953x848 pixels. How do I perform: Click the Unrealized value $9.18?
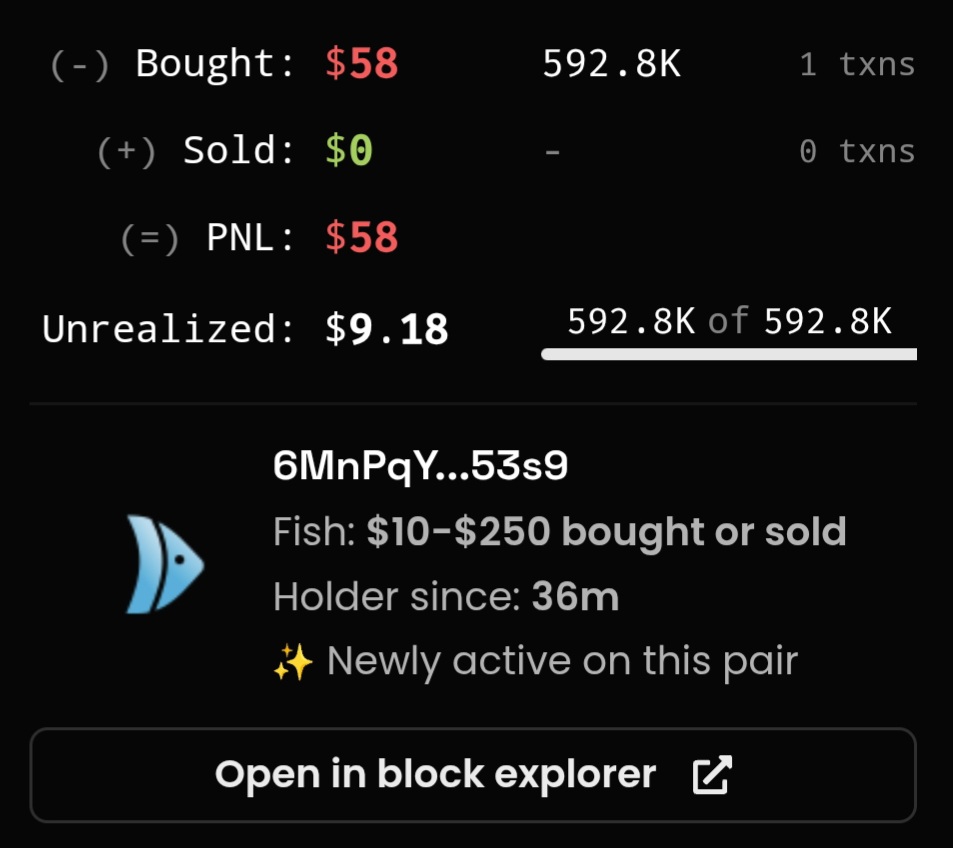387,329
